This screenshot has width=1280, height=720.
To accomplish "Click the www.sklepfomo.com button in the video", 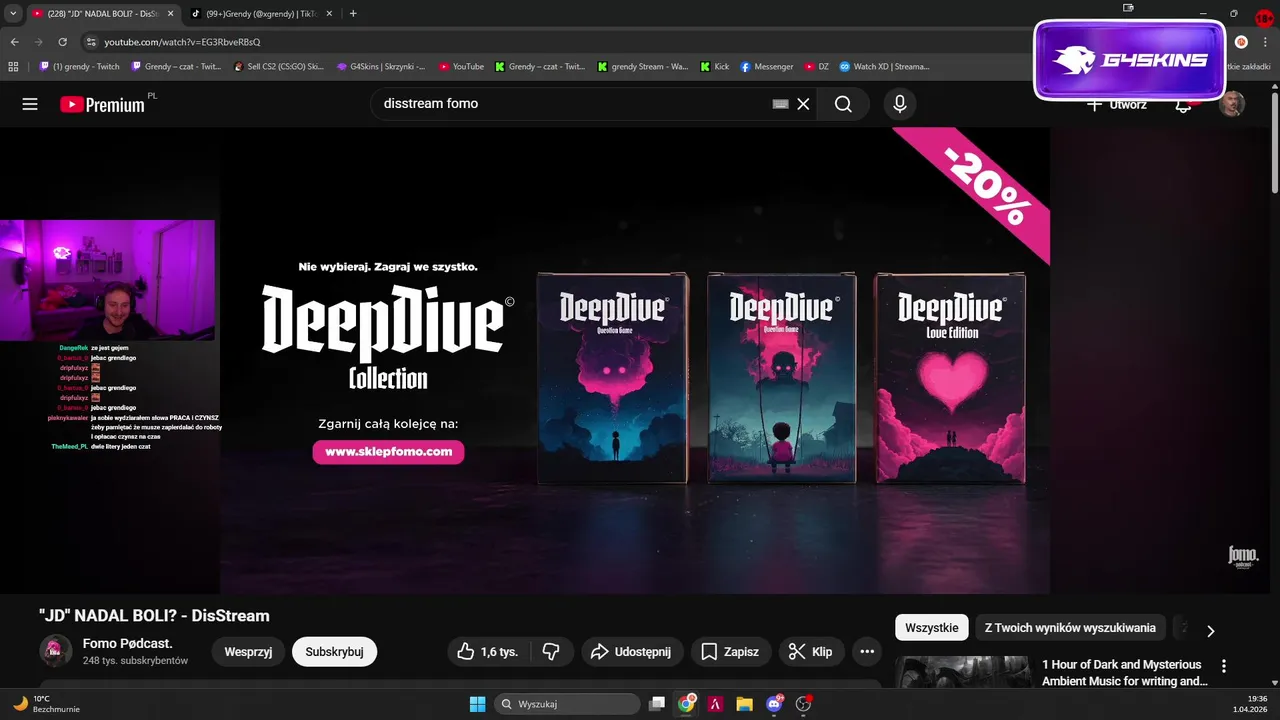I will point(388,452).
